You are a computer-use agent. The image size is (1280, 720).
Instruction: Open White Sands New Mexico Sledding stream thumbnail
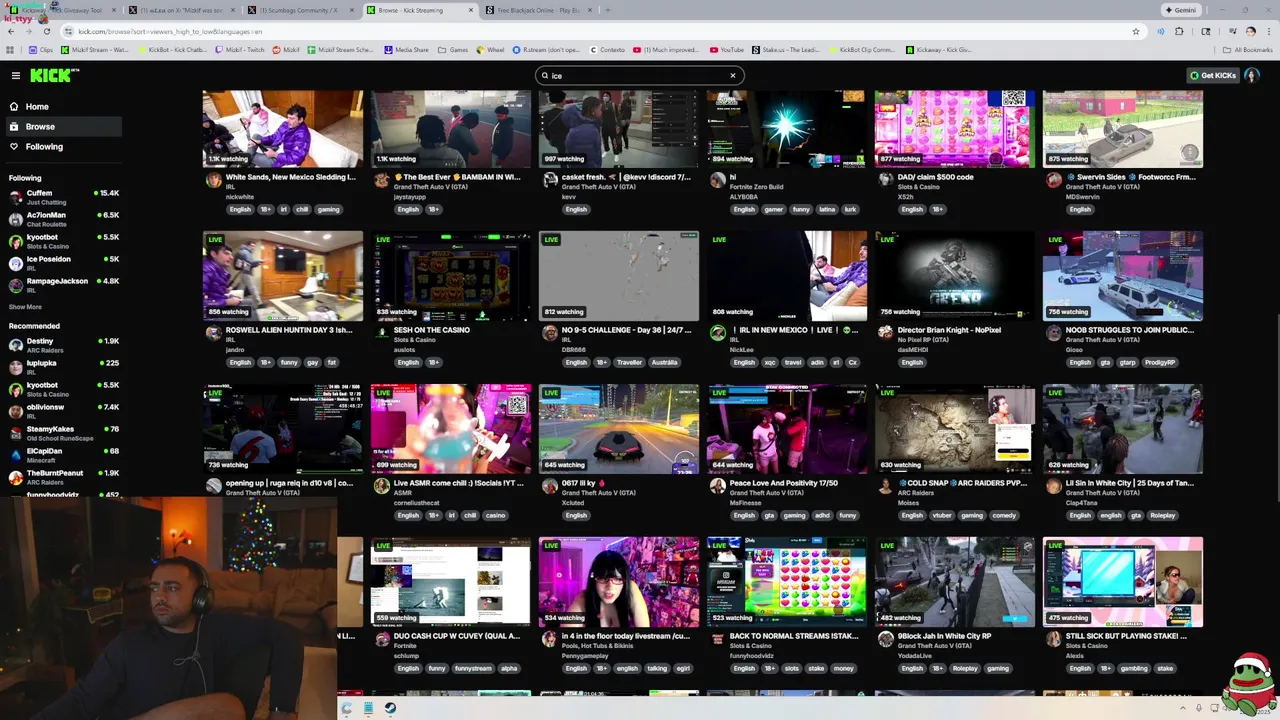(283, 129)
